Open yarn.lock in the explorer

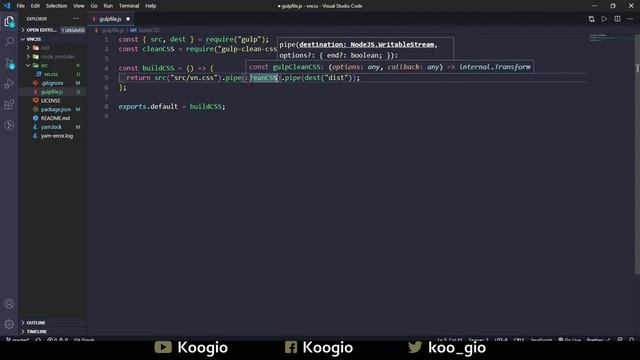click(51, 127)
